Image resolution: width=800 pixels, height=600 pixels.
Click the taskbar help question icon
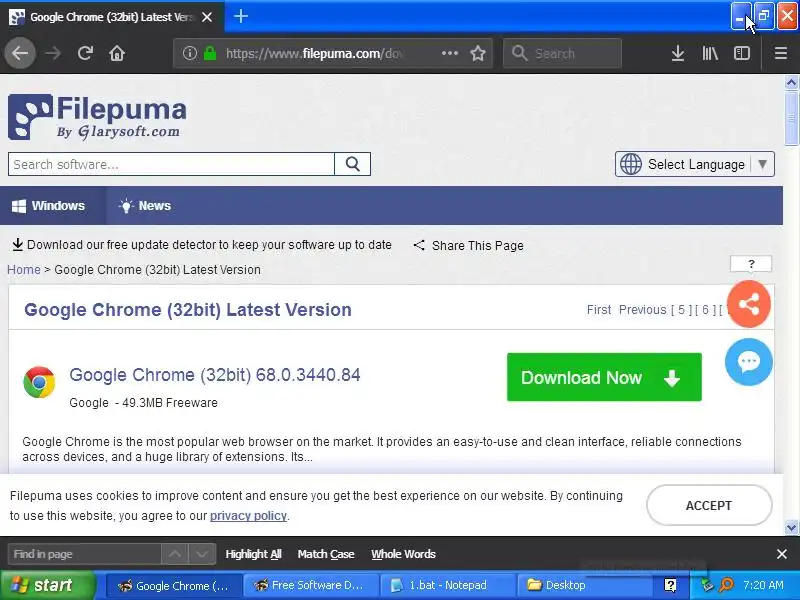coord(670,585)
